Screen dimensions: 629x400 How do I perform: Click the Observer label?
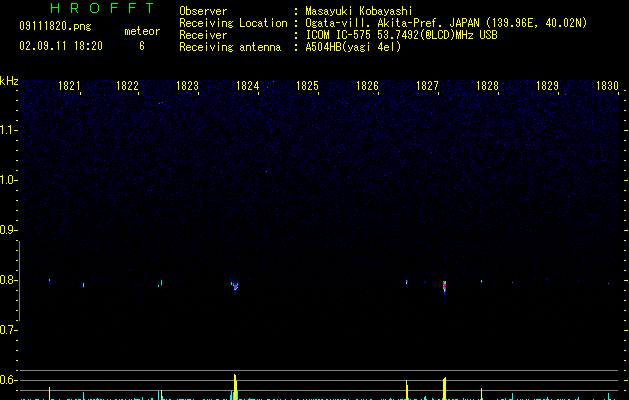(203, 11)
